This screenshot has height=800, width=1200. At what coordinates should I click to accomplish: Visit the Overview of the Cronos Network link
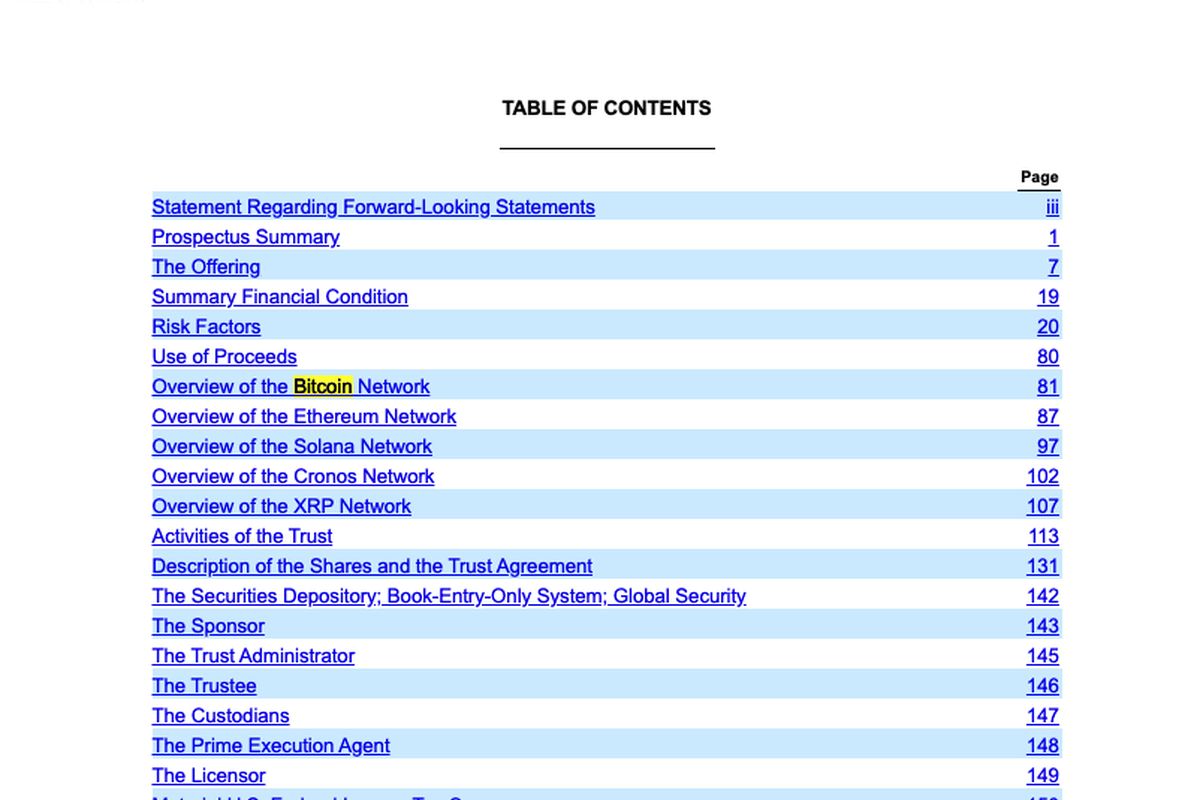293,477
